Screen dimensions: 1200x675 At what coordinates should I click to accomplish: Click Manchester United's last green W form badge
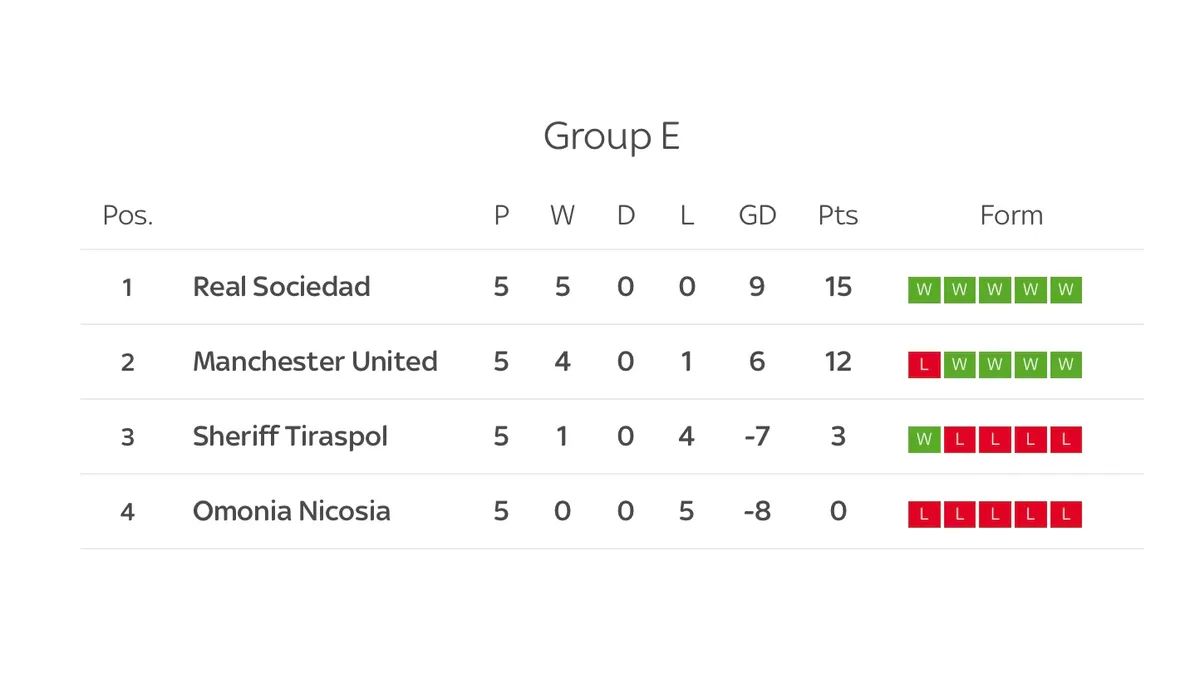pos(1066,365)
